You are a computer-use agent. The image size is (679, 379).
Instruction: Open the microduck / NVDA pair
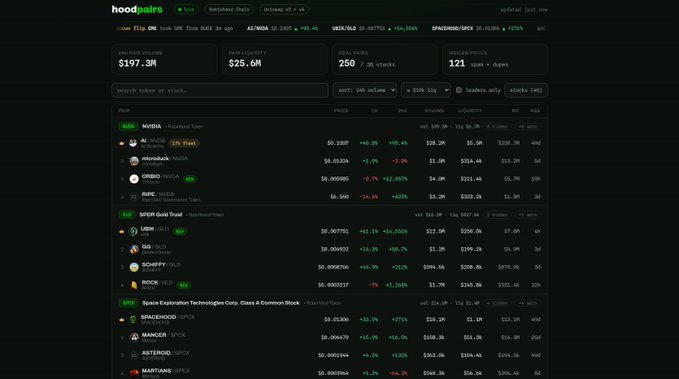329,161
